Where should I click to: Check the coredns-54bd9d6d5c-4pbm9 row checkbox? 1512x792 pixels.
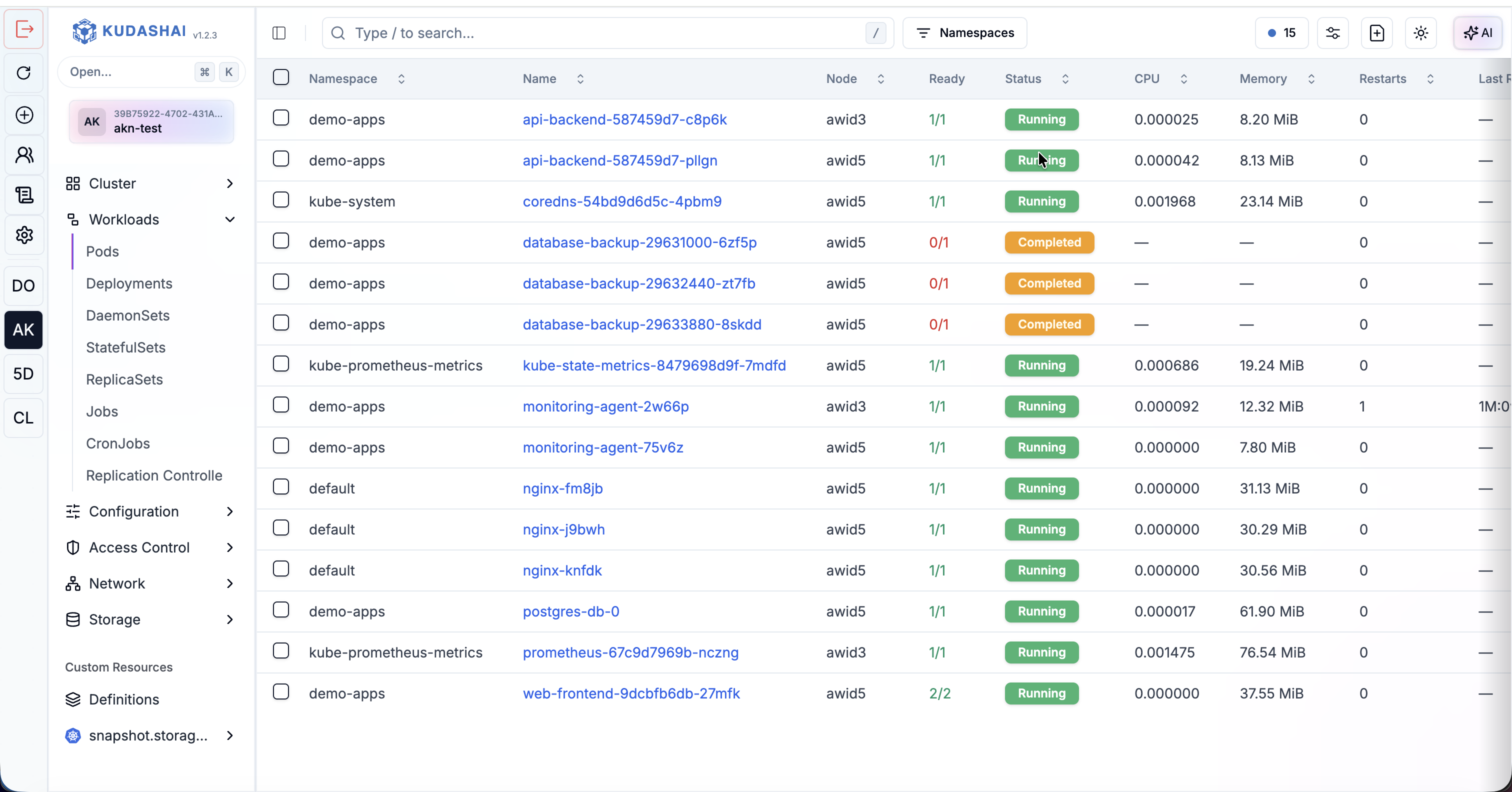tap(281, 200)
